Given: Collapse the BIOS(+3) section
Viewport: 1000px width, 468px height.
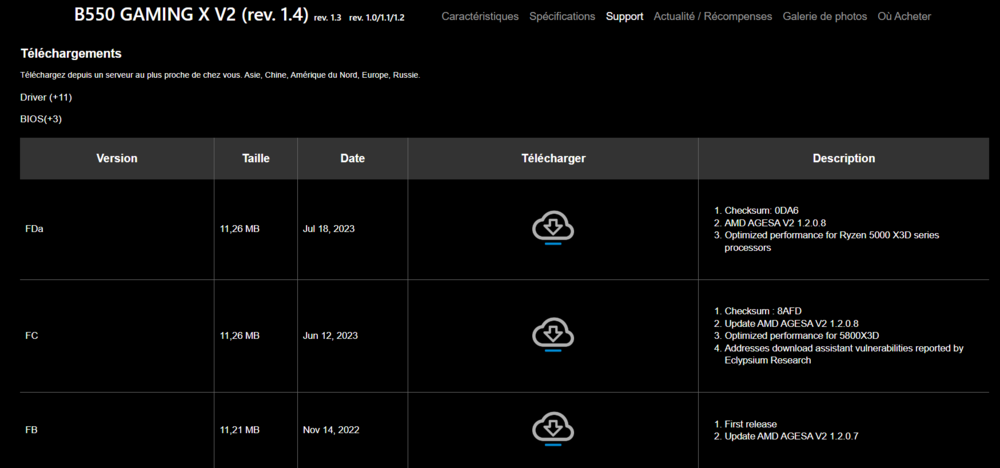Looking at the screenshot, I should tap(41, 119).
